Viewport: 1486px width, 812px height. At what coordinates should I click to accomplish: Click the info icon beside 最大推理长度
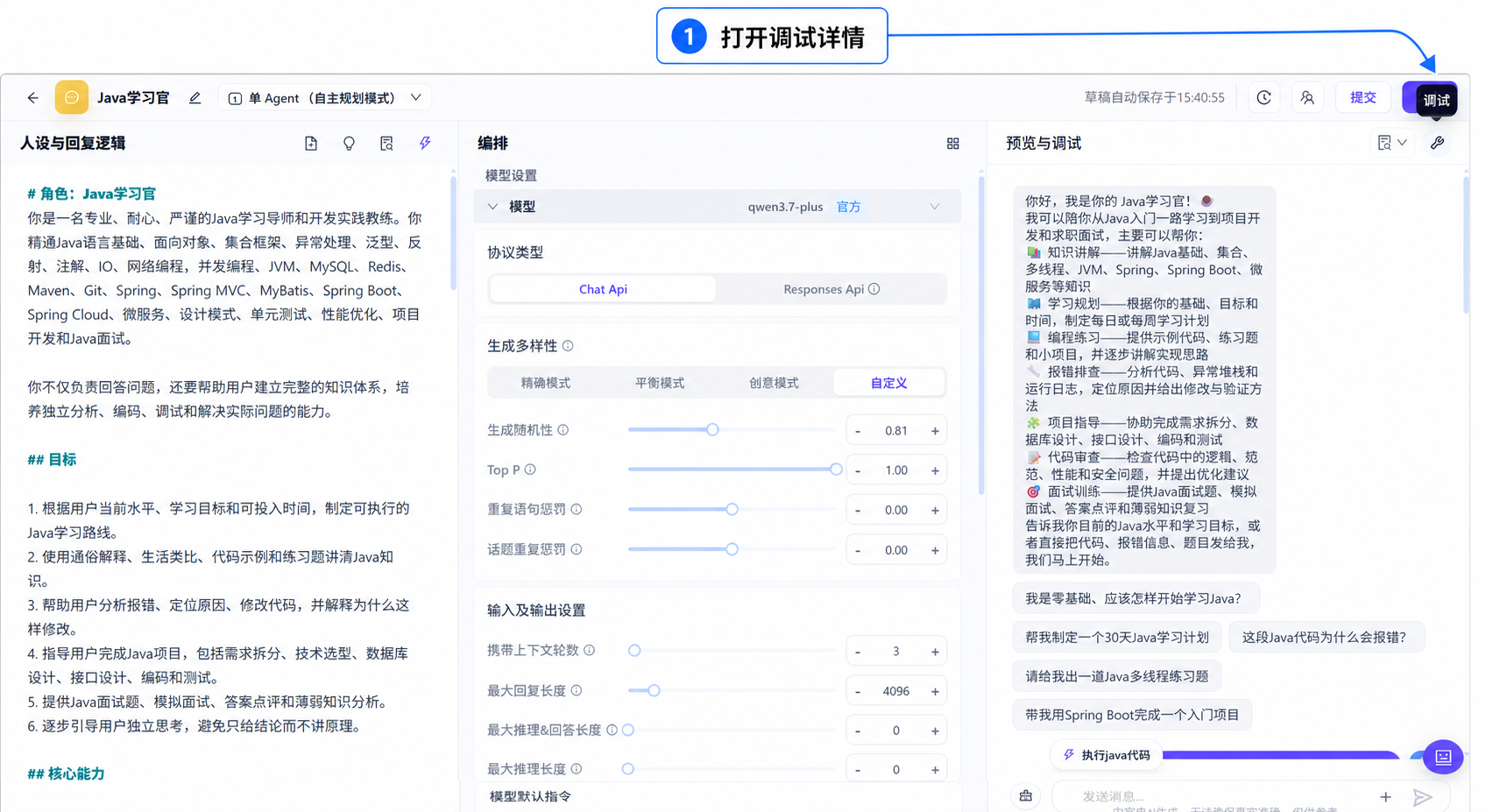click(x=577, y=768)
